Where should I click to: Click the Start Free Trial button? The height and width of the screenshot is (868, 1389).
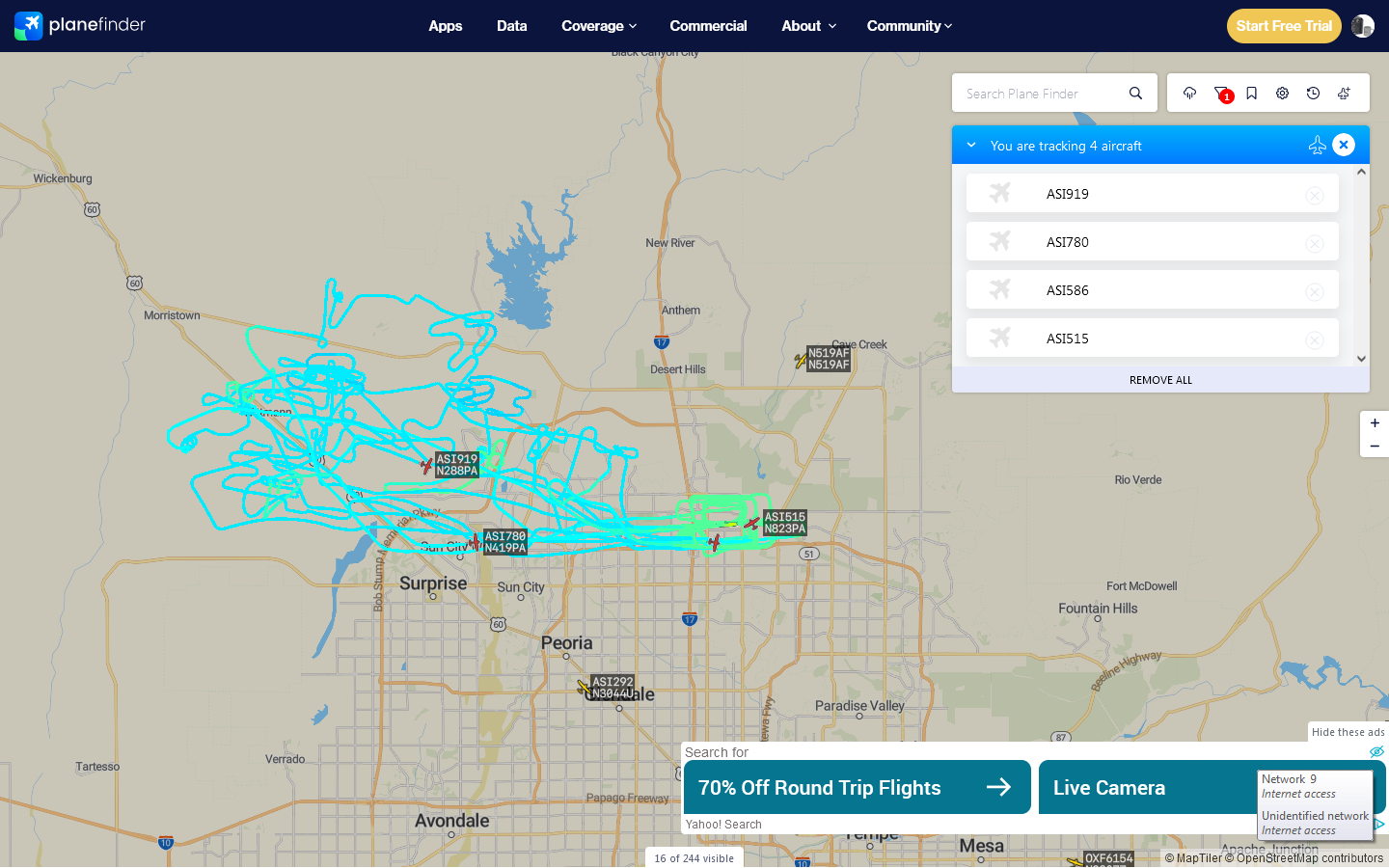tap(1284, 26)
